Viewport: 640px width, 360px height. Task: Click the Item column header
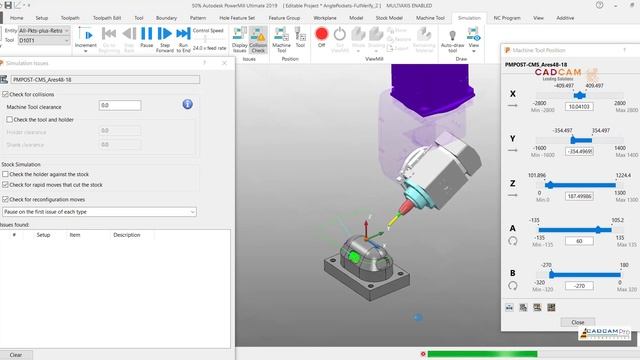pos(75,235)
